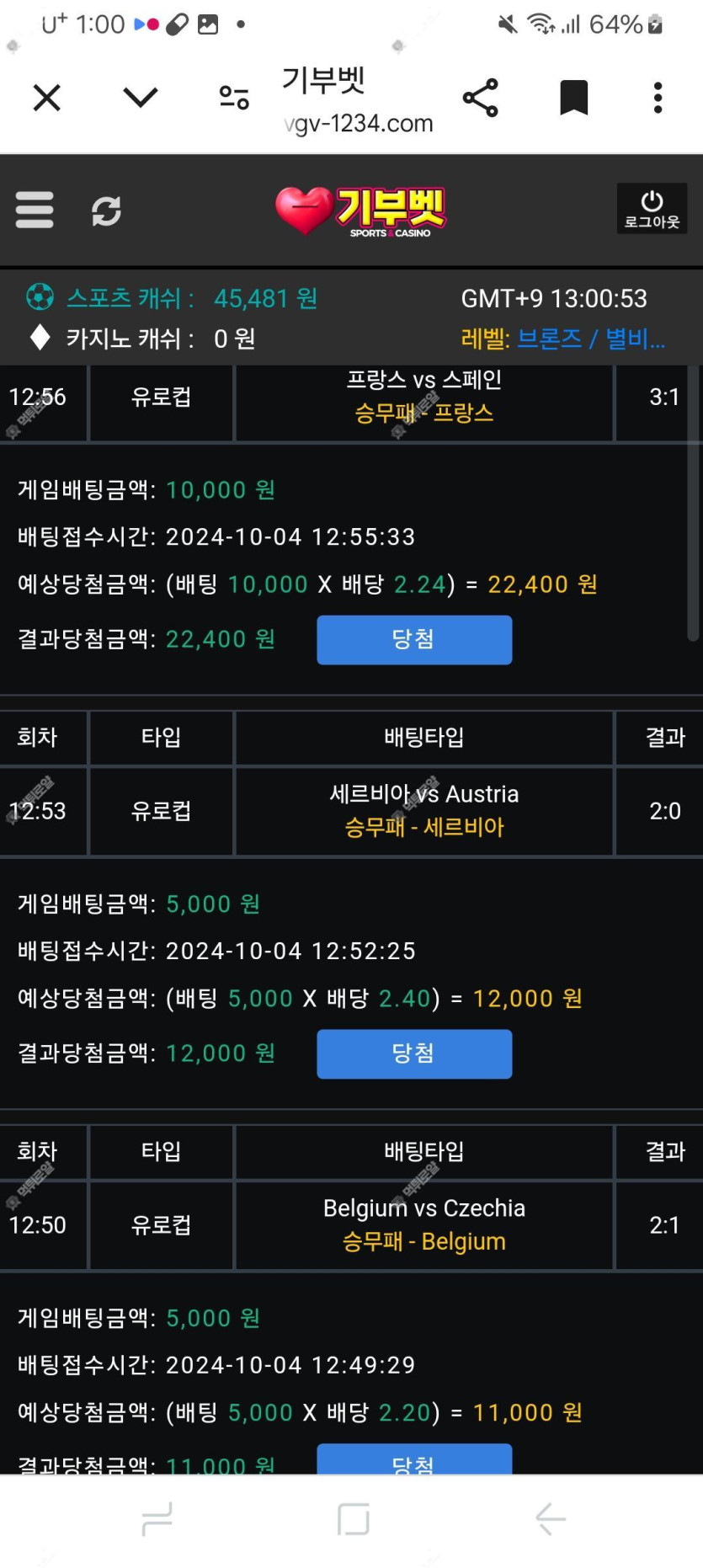Bookmark this page
The height and width of the screenshot is (1568, 703).
574,98
